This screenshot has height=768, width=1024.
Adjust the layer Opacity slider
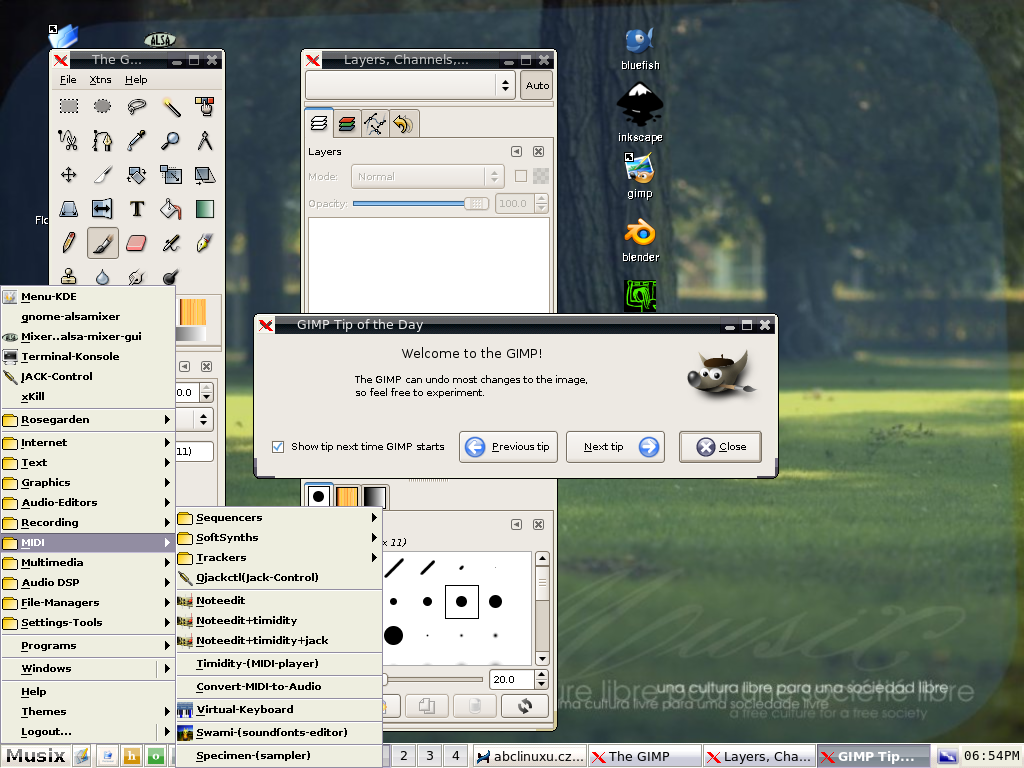pyautogui.click(x=421, y=204)
